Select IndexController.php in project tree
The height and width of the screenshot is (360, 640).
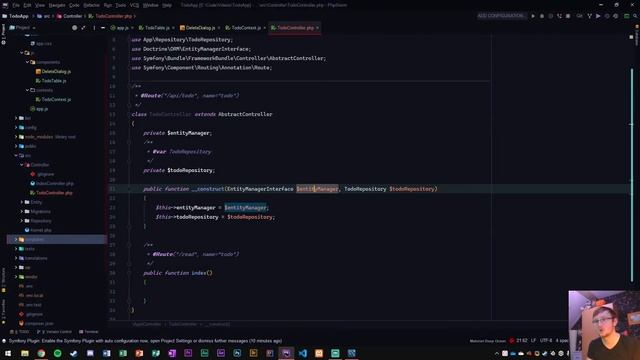click(x=51, y=184)
